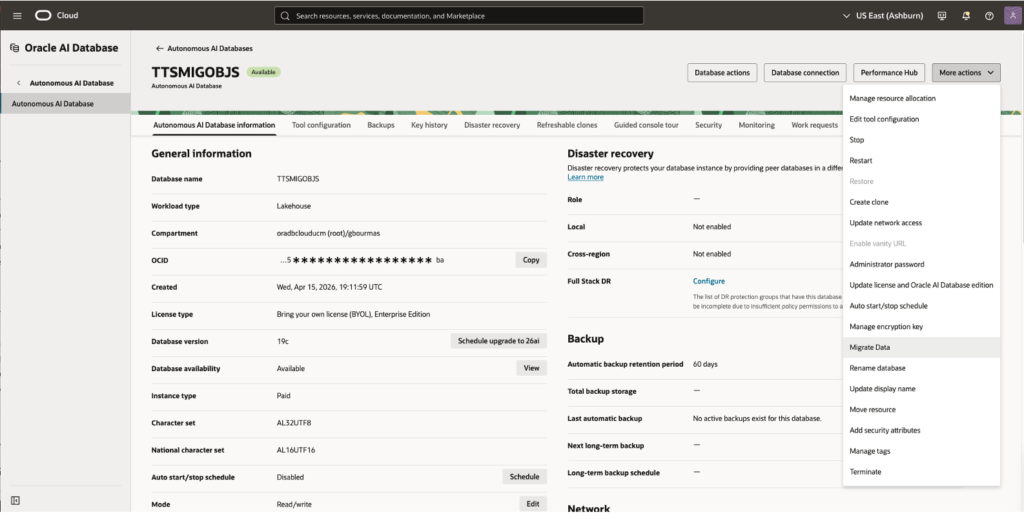Click the 60 days retention period value
Viewport: 1024px width, 519px height.
[705, 364]
